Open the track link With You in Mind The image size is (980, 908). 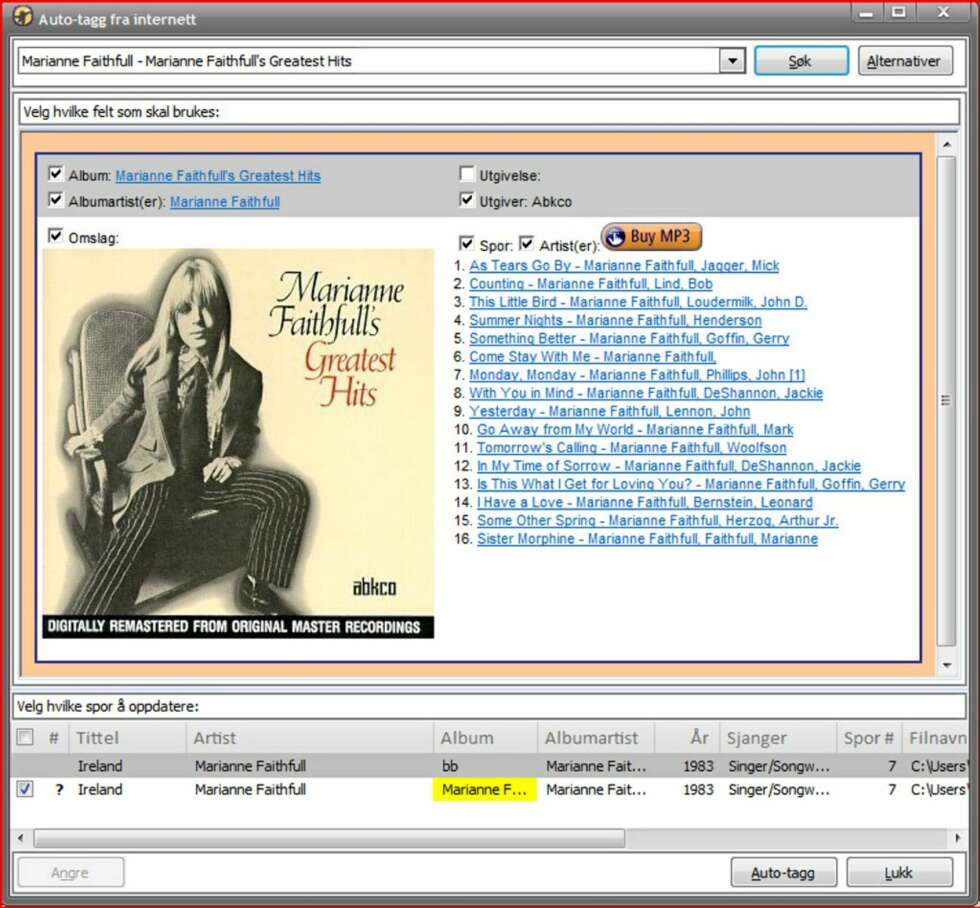(646, 393)
